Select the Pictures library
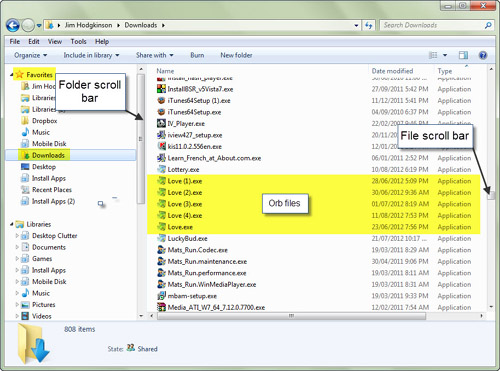Screen dimensions: 500x371 click(x=43, y=305)
